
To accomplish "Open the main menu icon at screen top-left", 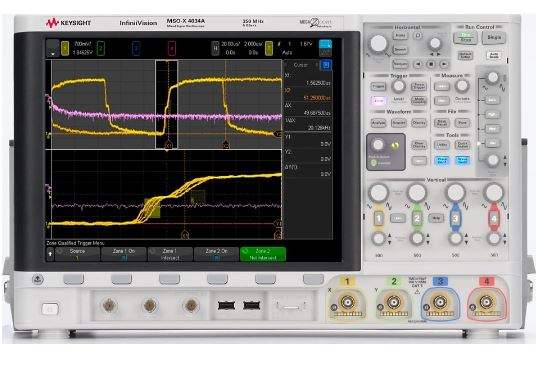I will point(53,49).
